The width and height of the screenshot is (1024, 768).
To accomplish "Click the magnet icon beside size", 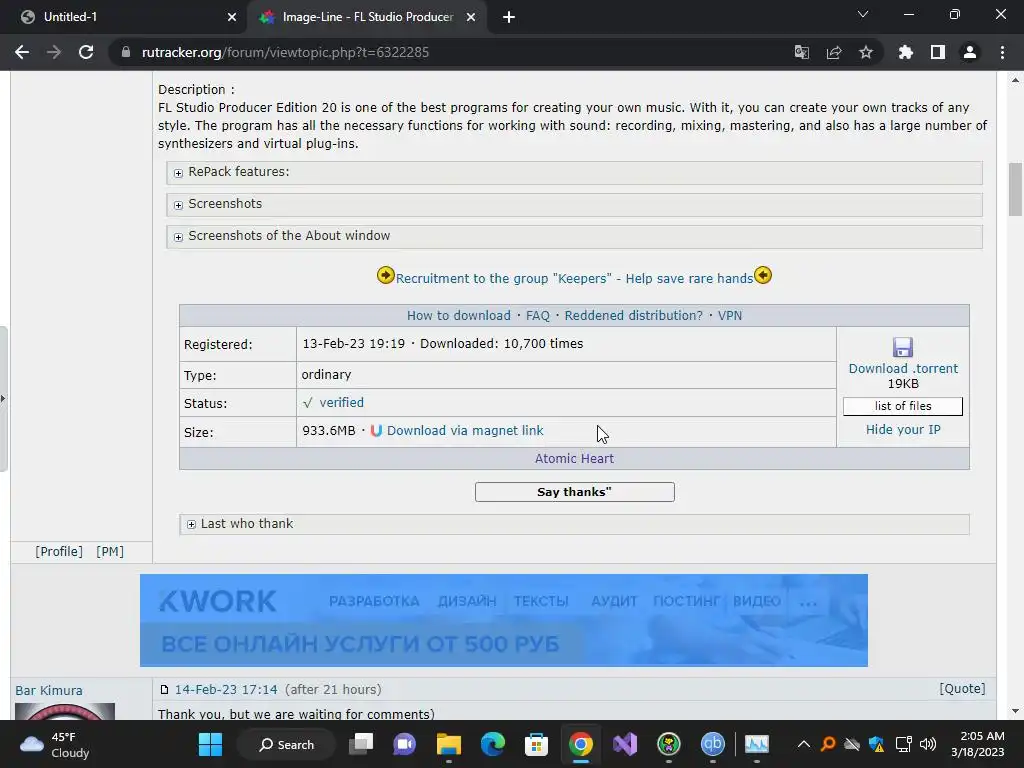I will tap(376, 431).
